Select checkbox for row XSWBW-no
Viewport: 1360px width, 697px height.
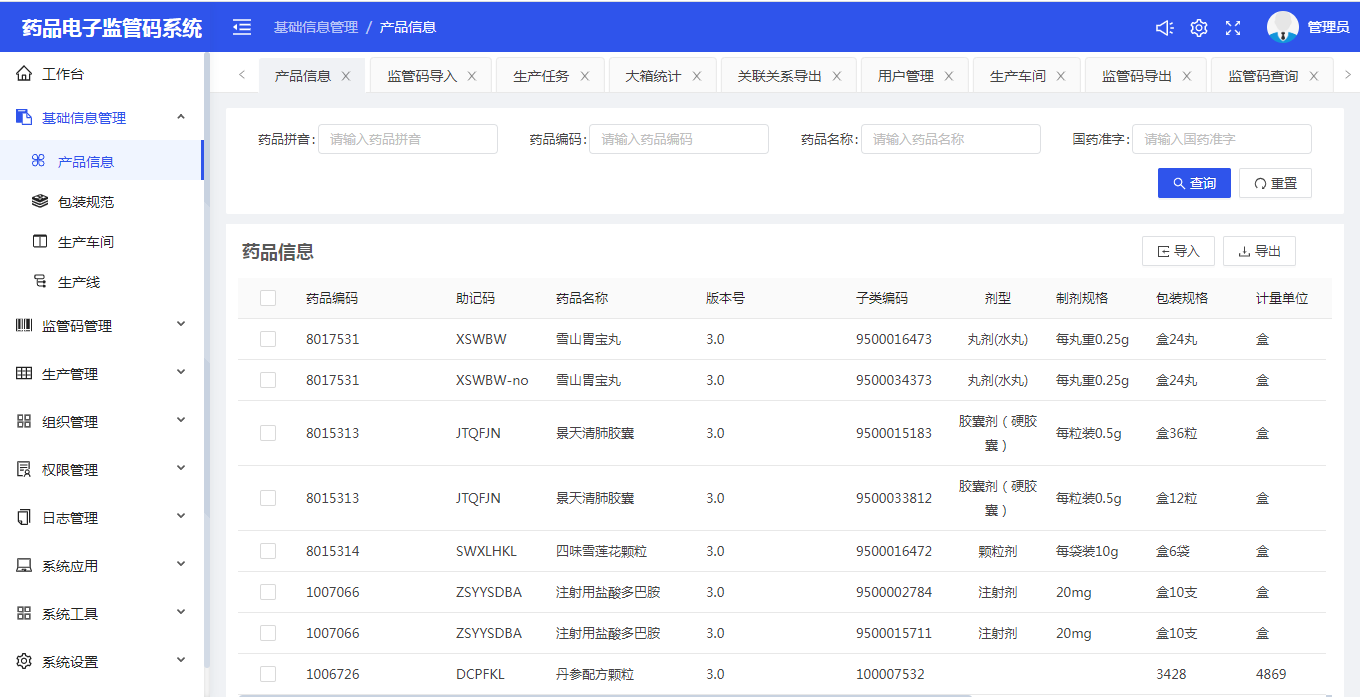268,380
